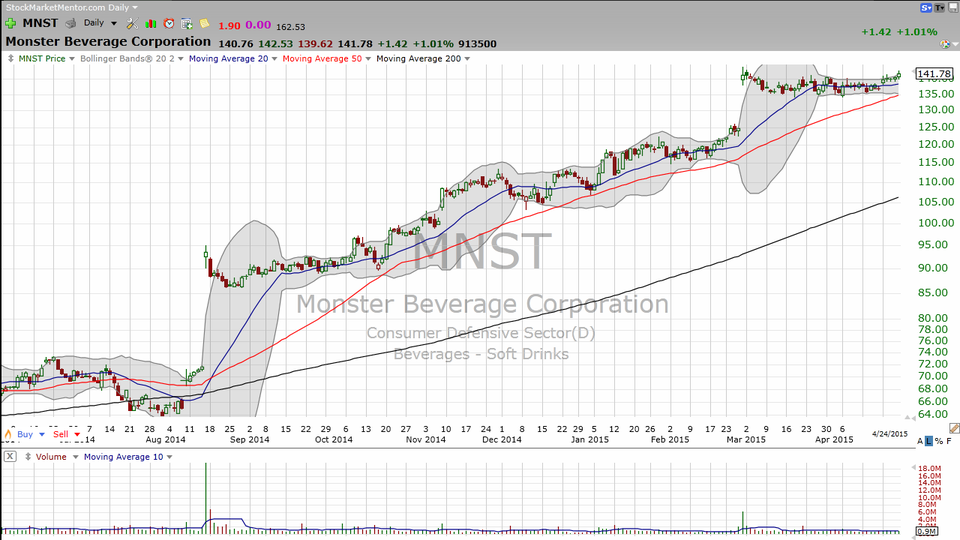Click the 100.00 price axis label
The height and width of the screenshot is (540, 960).
pyautogui.click(x=936, y=223)
